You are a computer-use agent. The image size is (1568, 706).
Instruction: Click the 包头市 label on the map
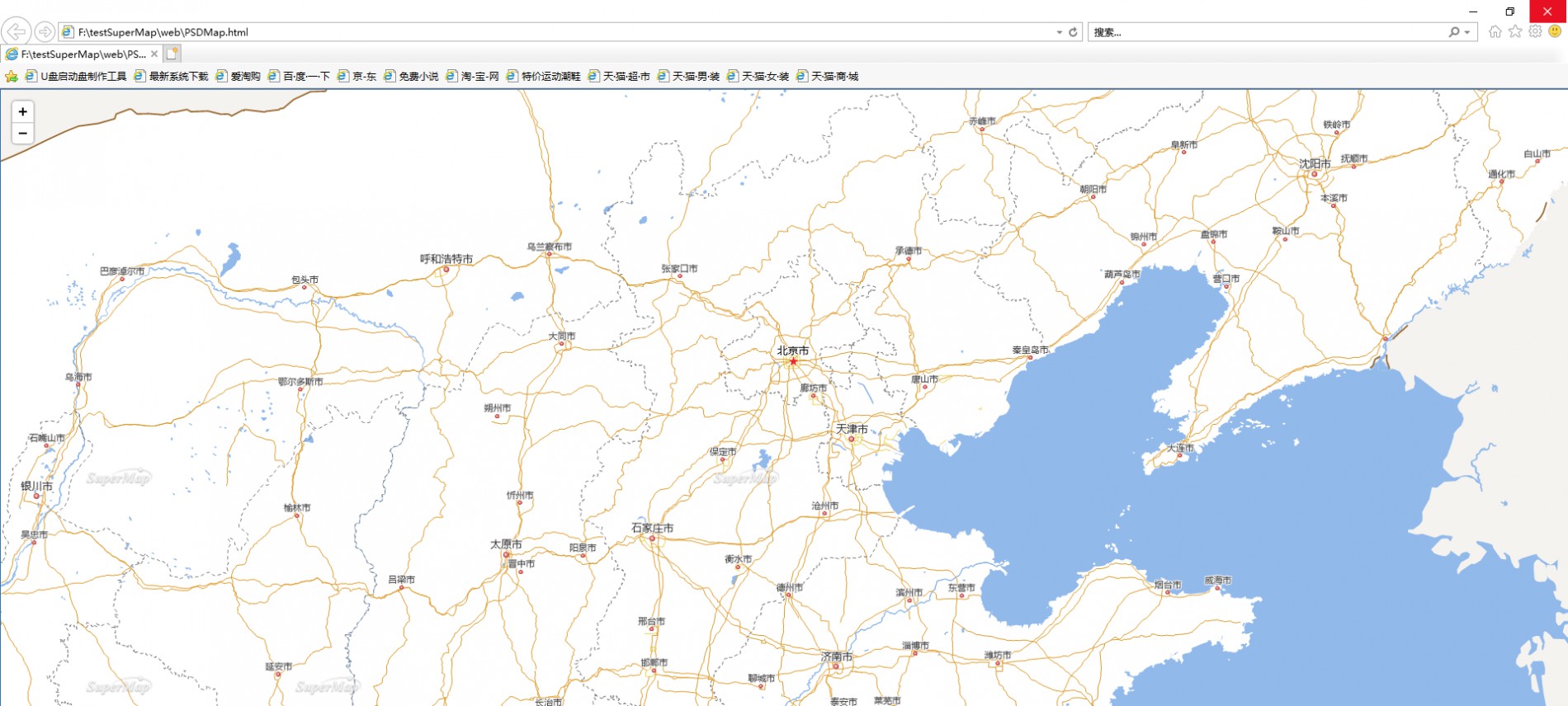pos(305,280)
